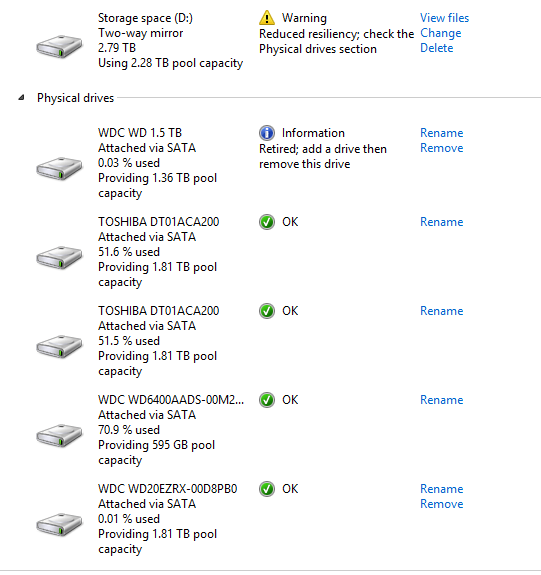Click the 'Information' status label

pyautogui.click(x=313, y=133)
